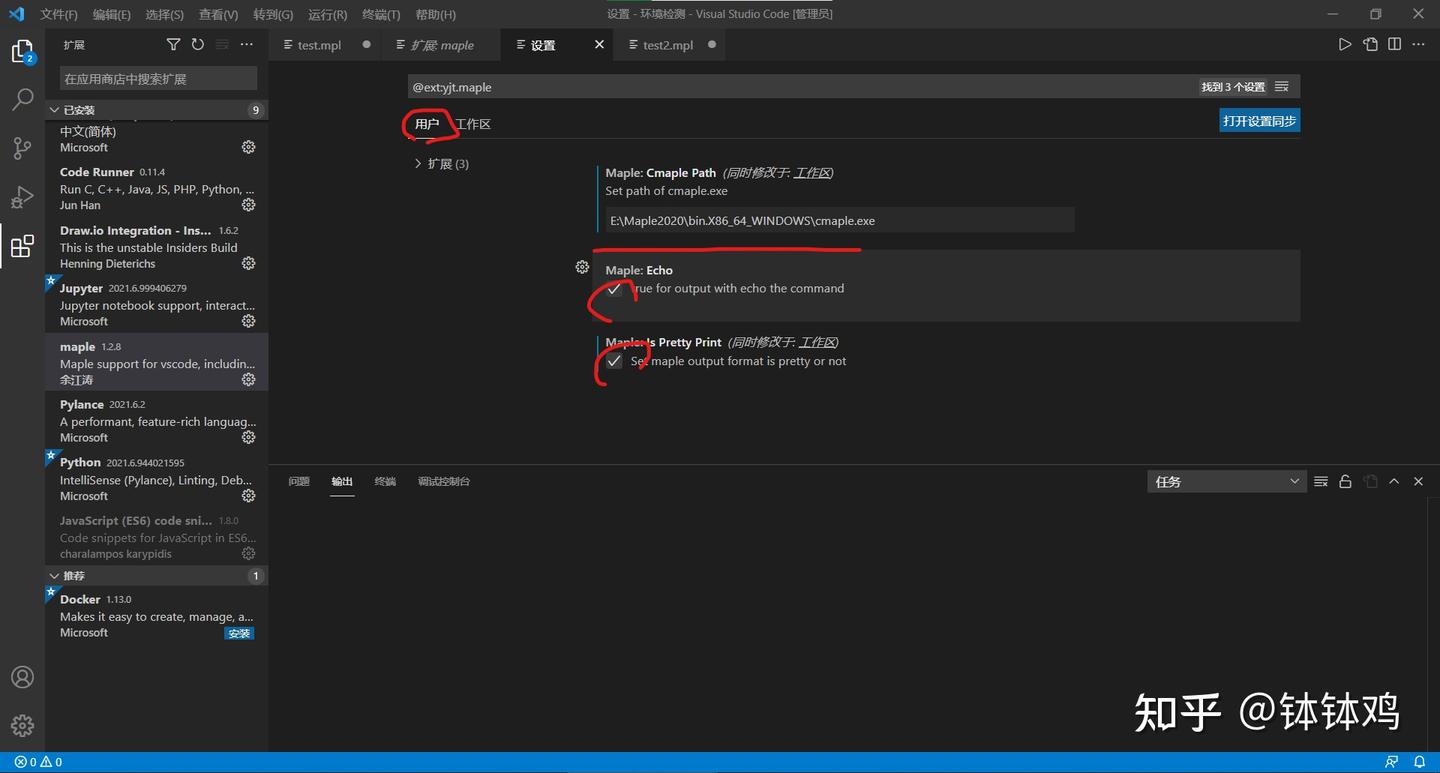
Task: Open the Extensions view in activity bar
Action: (22, 245)
